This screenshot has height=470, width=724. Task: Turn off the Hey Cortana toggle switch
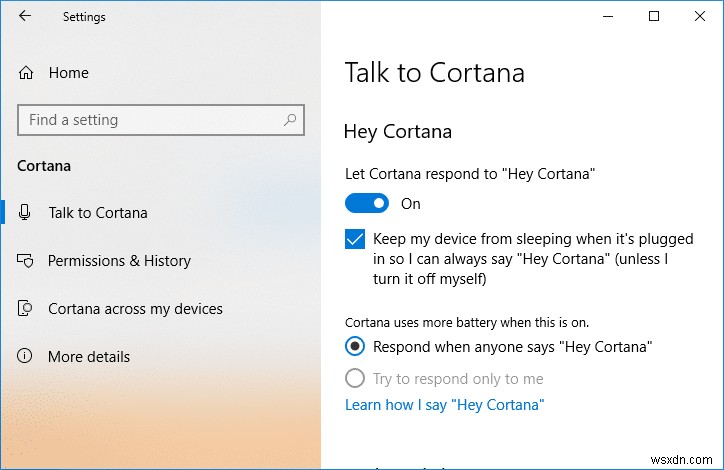click(367, 204)
